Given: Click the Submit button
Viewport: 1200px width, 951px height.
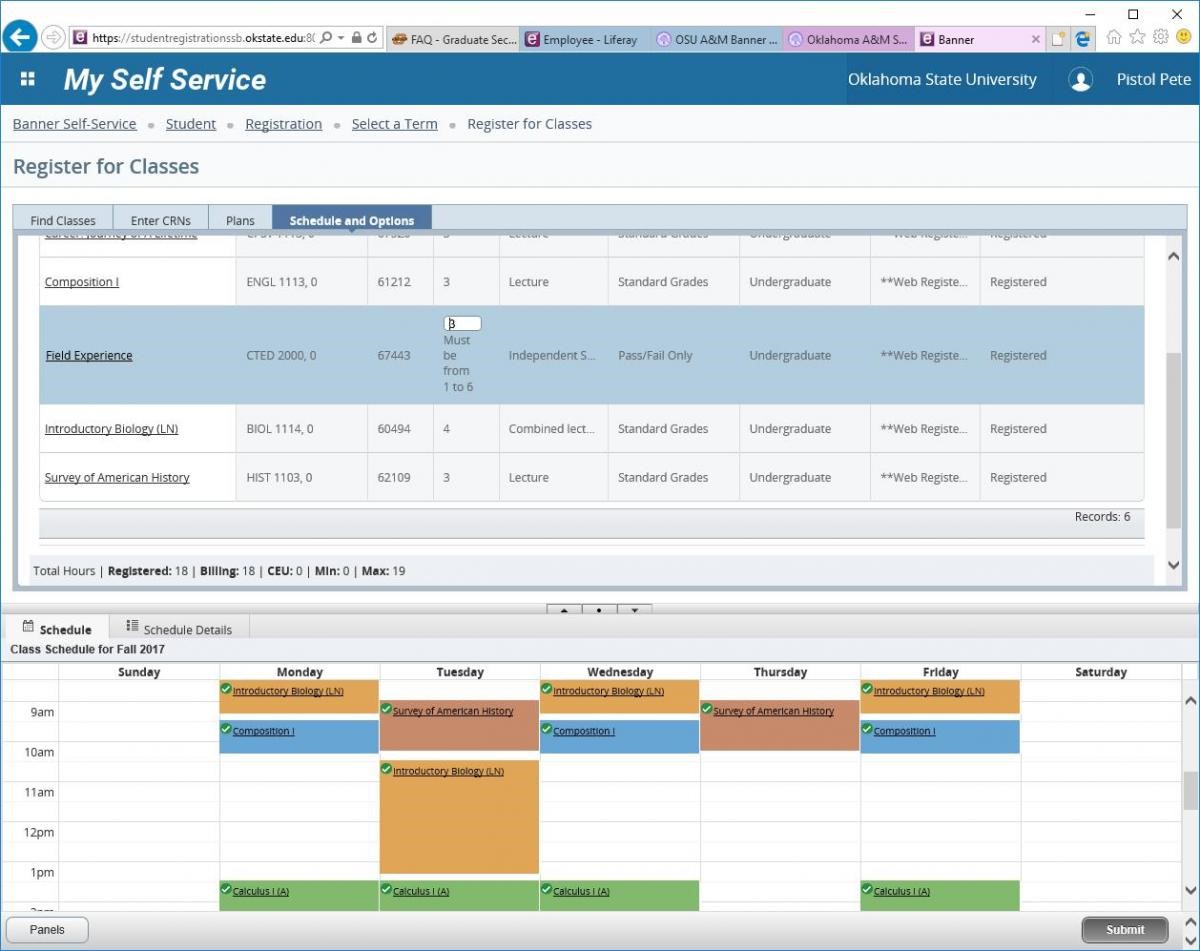Looking at the screenshot, I should click(x=1124, y=929).
